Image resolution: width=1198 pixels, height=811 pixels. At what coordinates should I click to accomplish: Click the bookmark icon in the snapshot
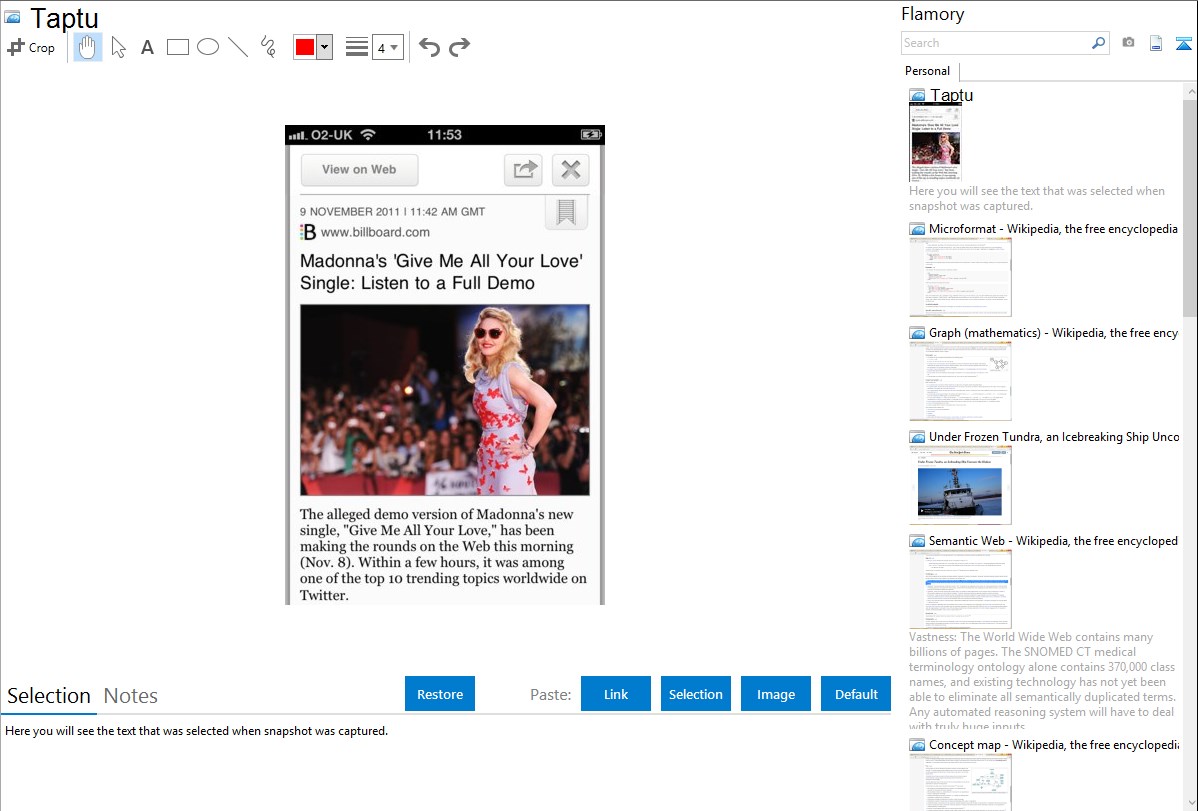(566, 212)
